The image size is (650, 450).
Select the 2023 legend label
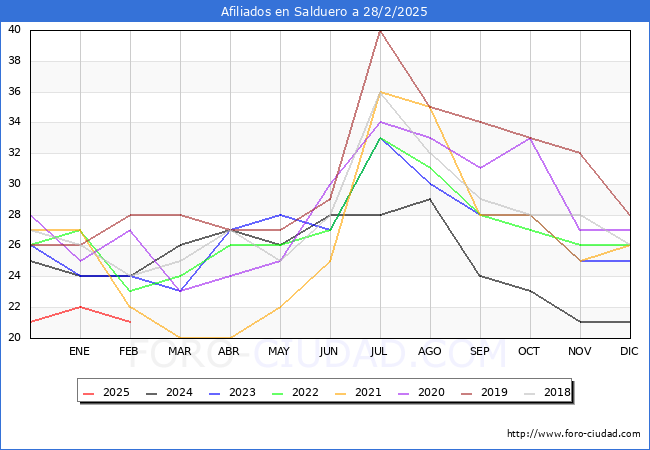pyautogui.click(x=242, y=392)
